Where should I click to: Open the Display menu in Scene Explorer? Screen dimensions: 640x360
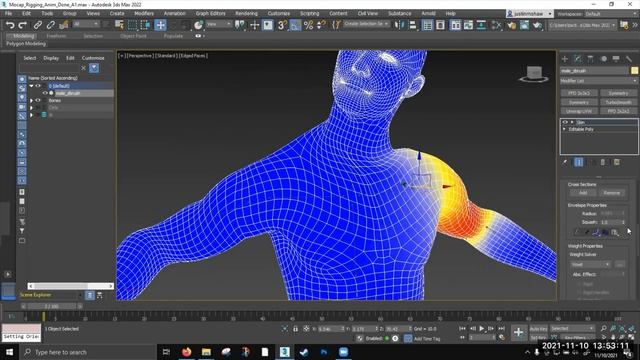tap(51, 58)
